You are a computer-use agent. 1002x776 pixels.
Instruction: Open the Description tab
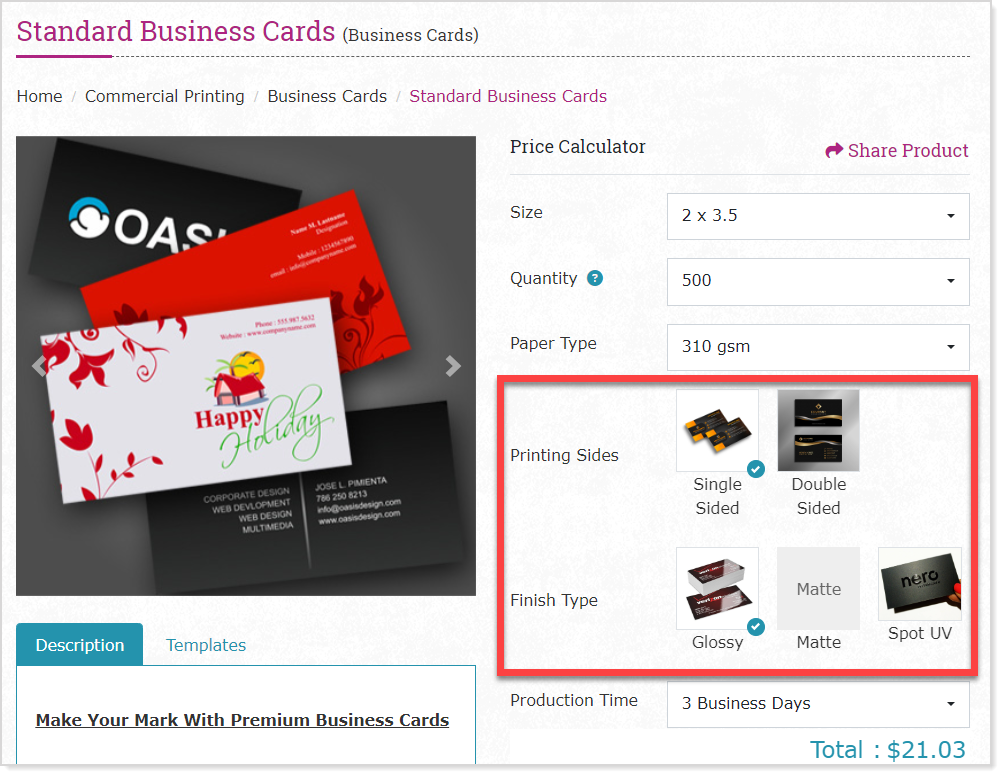pos(80,646)
